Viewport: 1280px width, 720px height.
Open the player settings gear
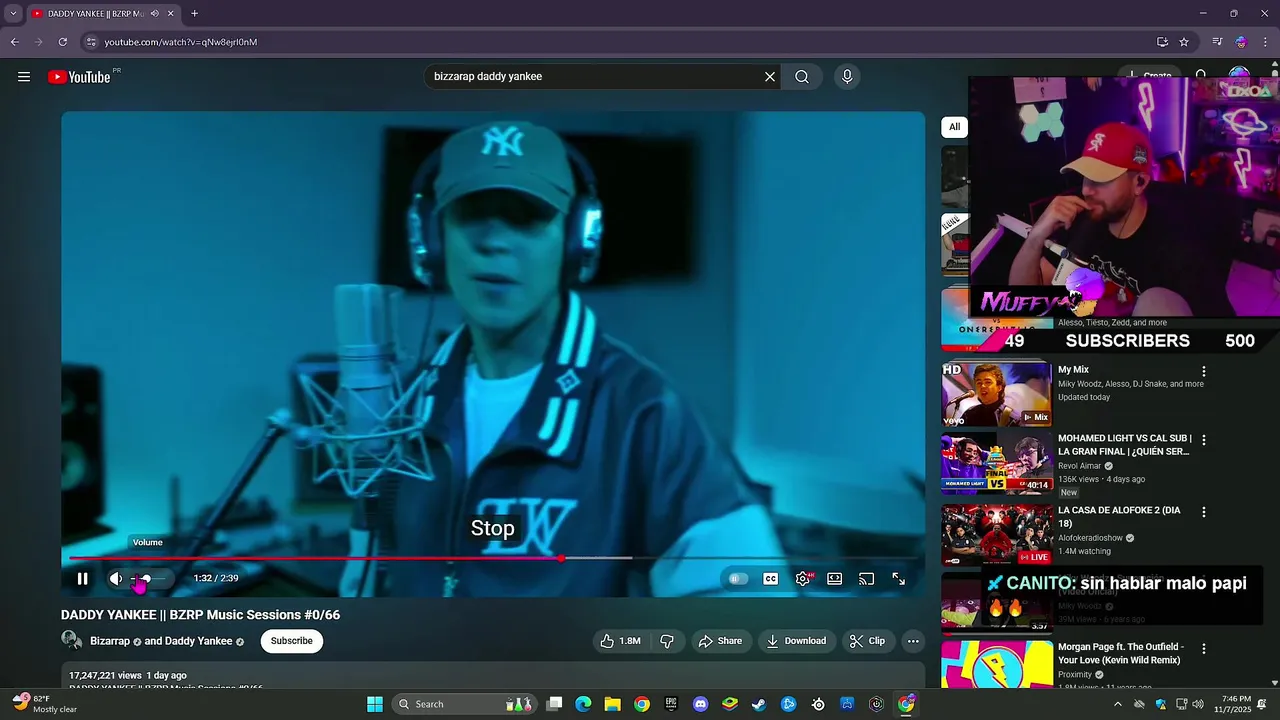pos(803,578)
